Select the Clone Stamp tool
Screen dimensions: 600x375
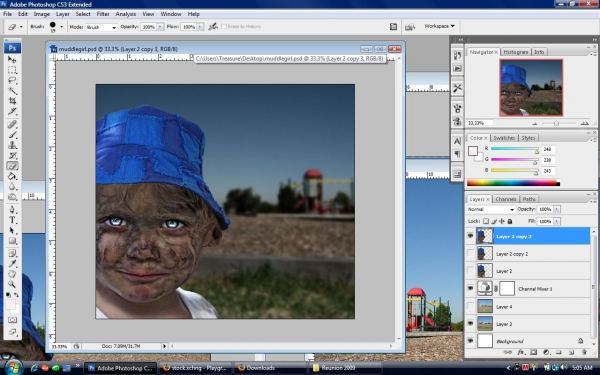[x=12, y=145]
